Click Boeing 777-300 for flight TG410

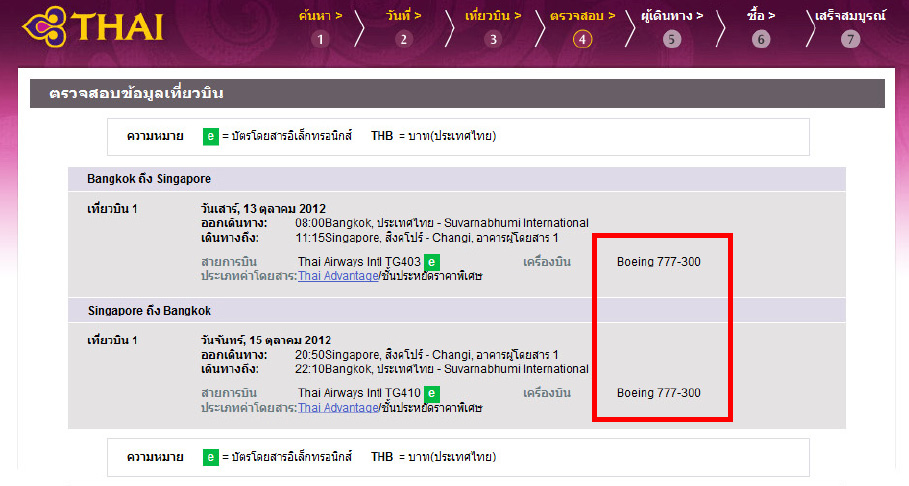click(659, 393)
